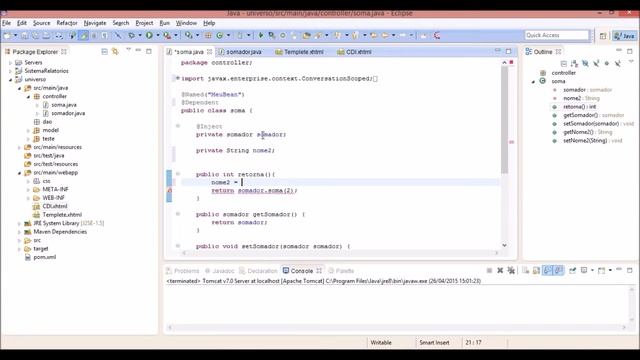Image resolution: width=640 pixels, height=360 pixels.
Task: Click the Quick Access search field
Action: [x=557, y=36]
